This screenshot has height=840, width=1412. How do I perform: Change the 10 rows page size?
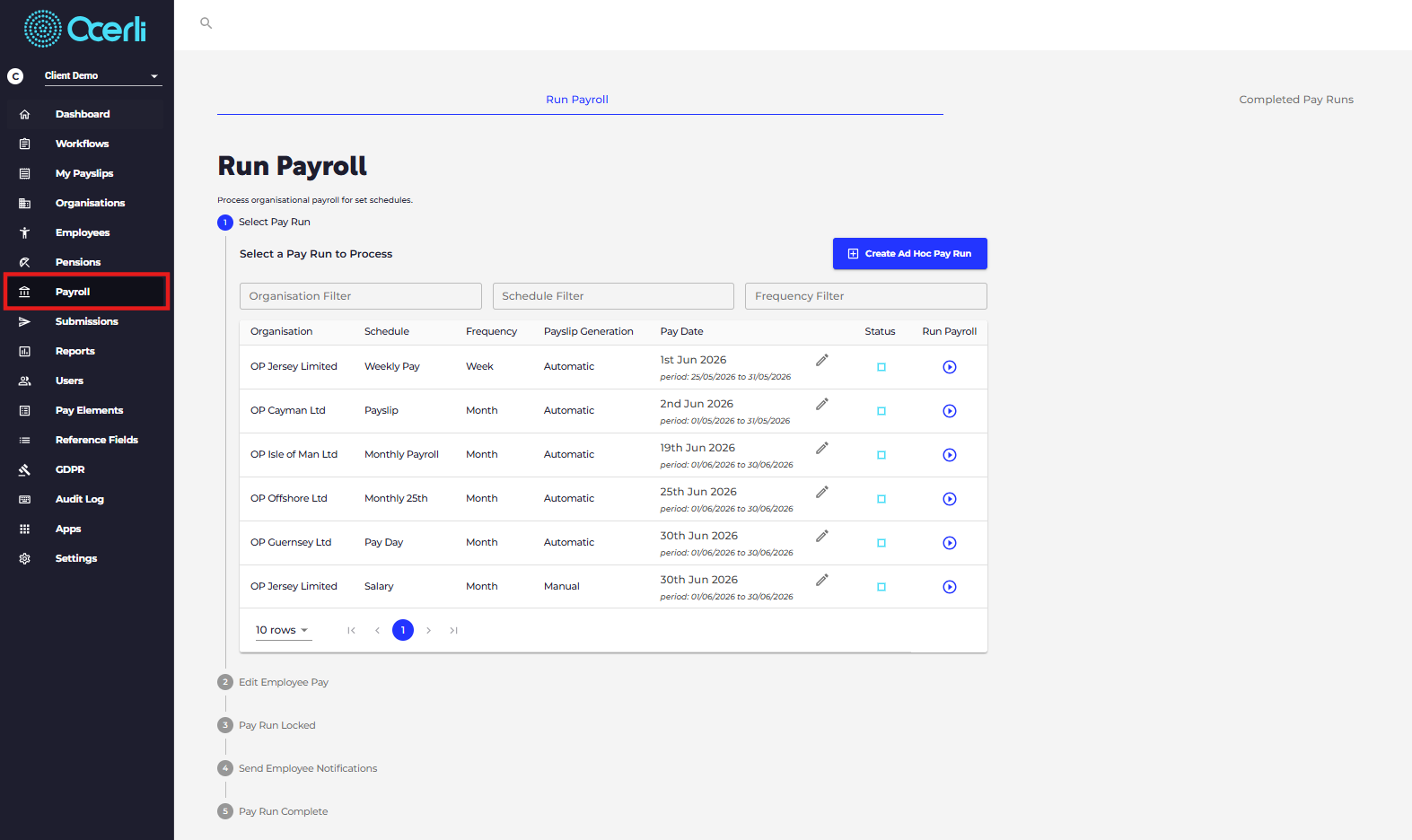282,630
